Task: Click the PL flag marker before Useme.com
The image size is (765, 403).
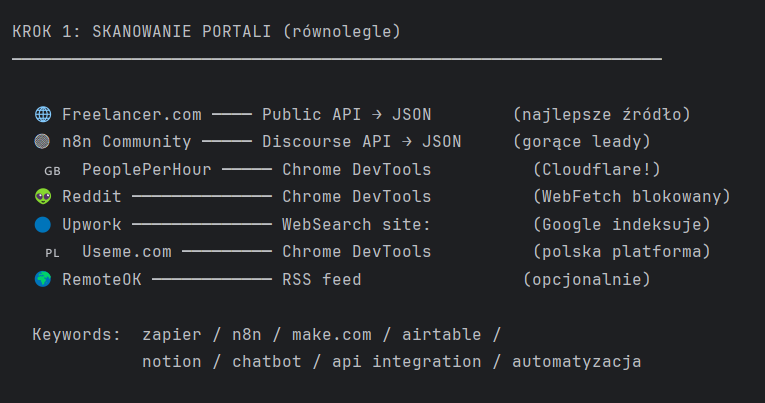Action: click(x=52, y=252)
